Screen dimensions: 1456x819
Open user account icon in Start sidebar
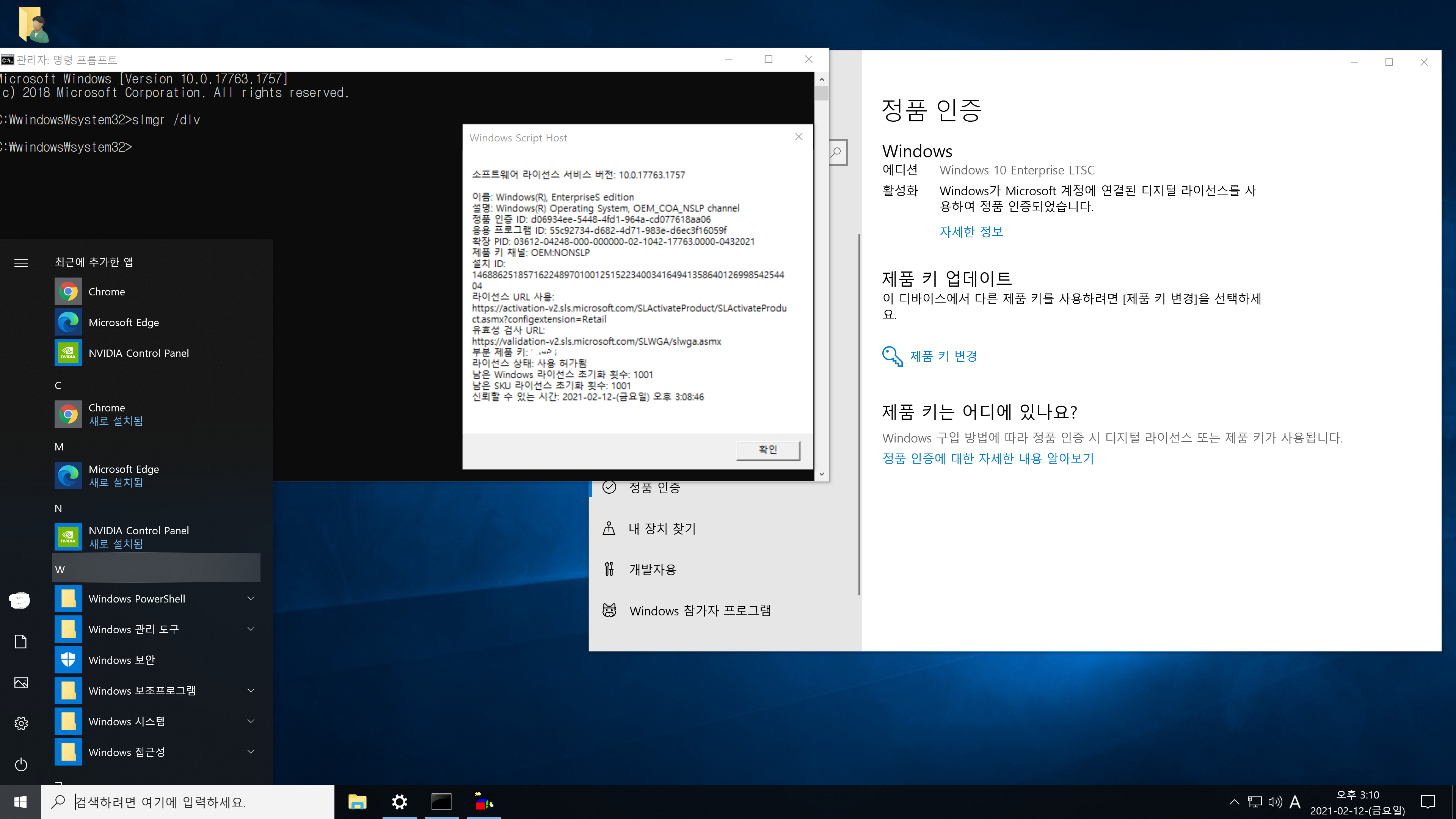[x=20, y=600]
